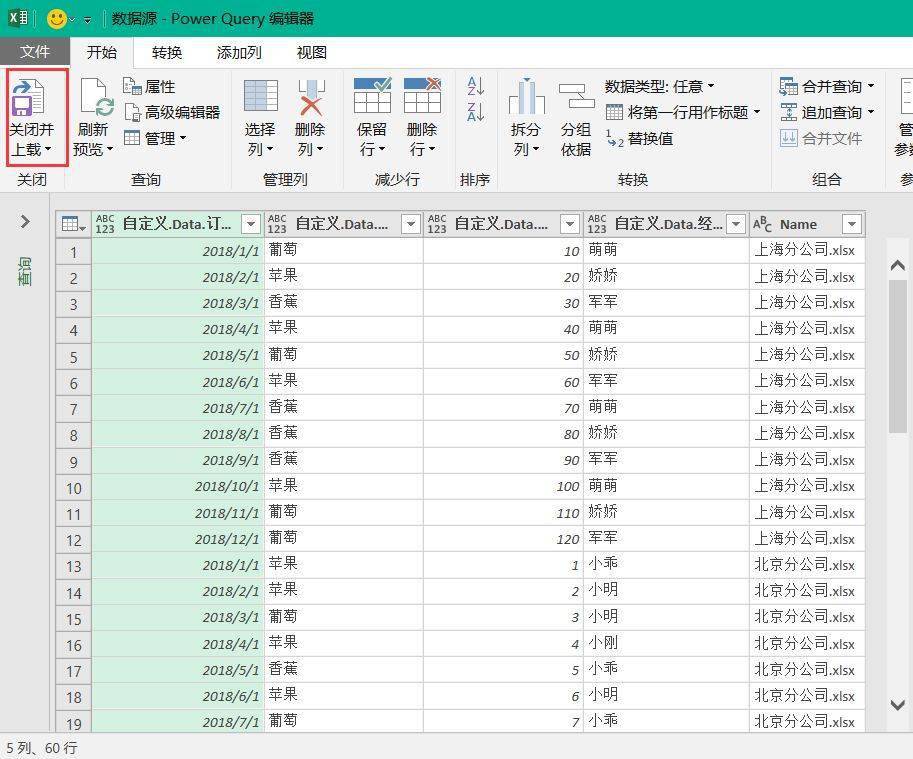Switch to the View (视图) tab
Screen dimensions: 913x759
(x=312, y=52)
